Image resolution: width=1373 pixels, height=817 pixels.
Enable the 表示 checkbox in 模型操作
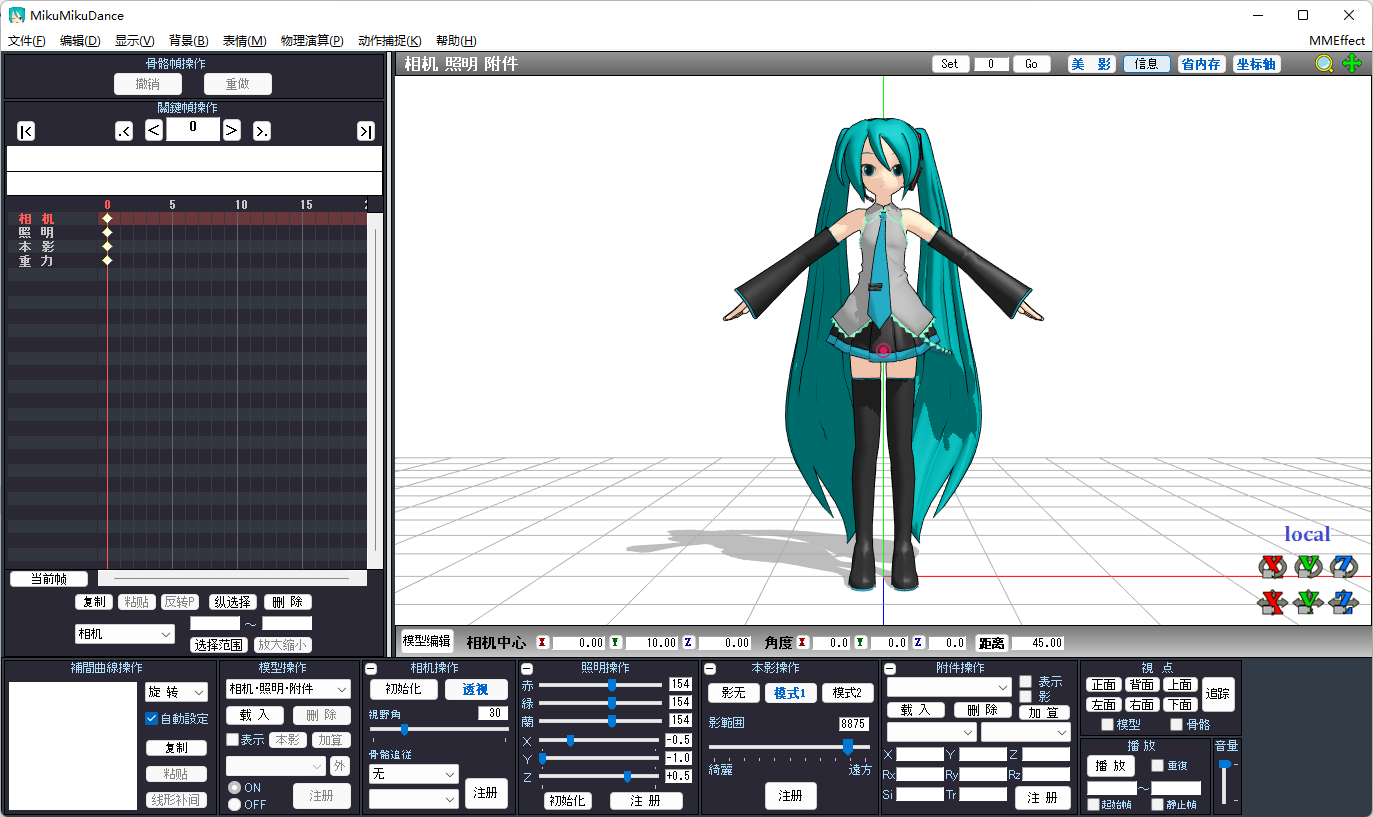[x=232, y=740]
